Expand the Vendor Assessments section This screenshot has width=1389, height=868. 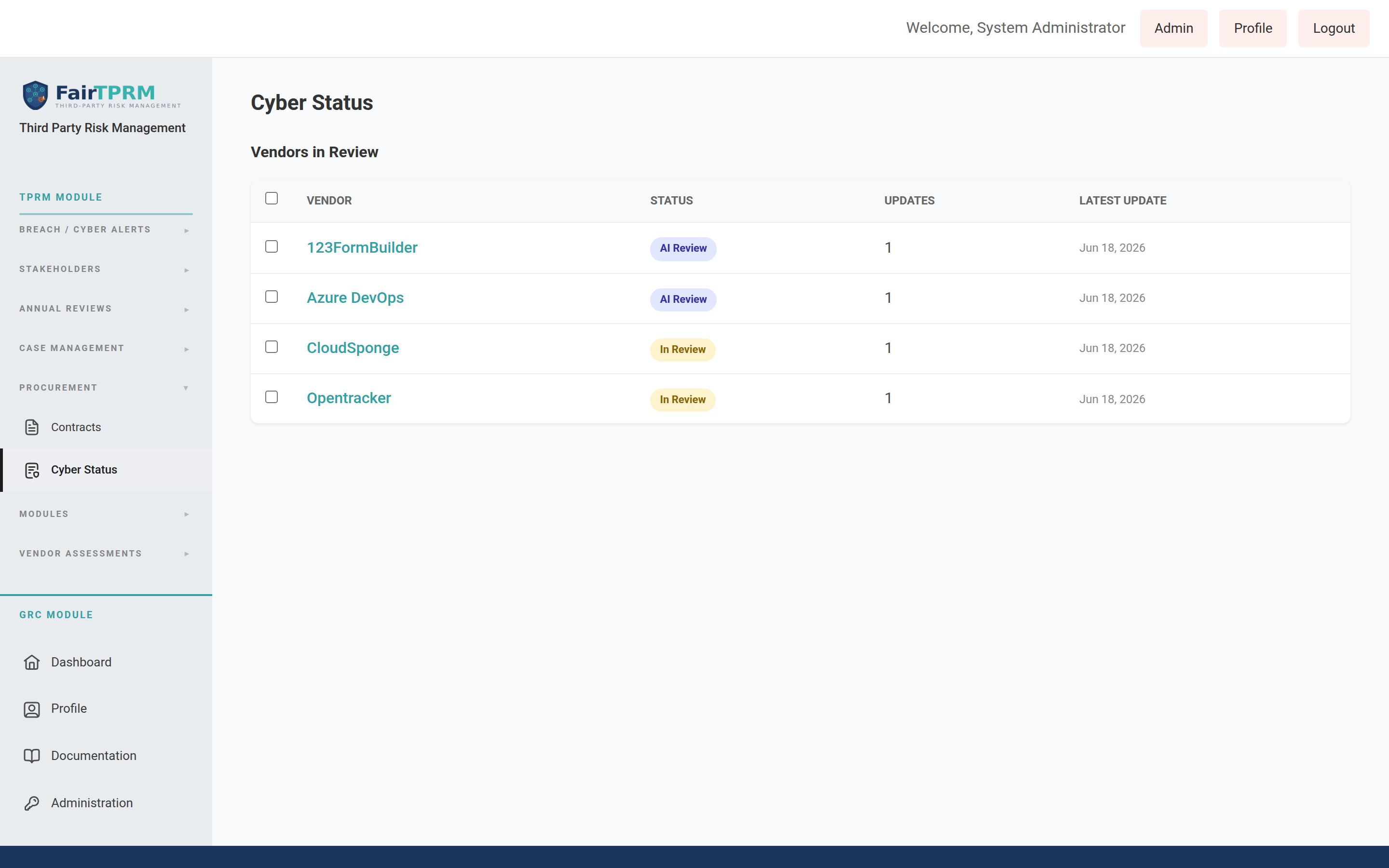coord(106,554)
